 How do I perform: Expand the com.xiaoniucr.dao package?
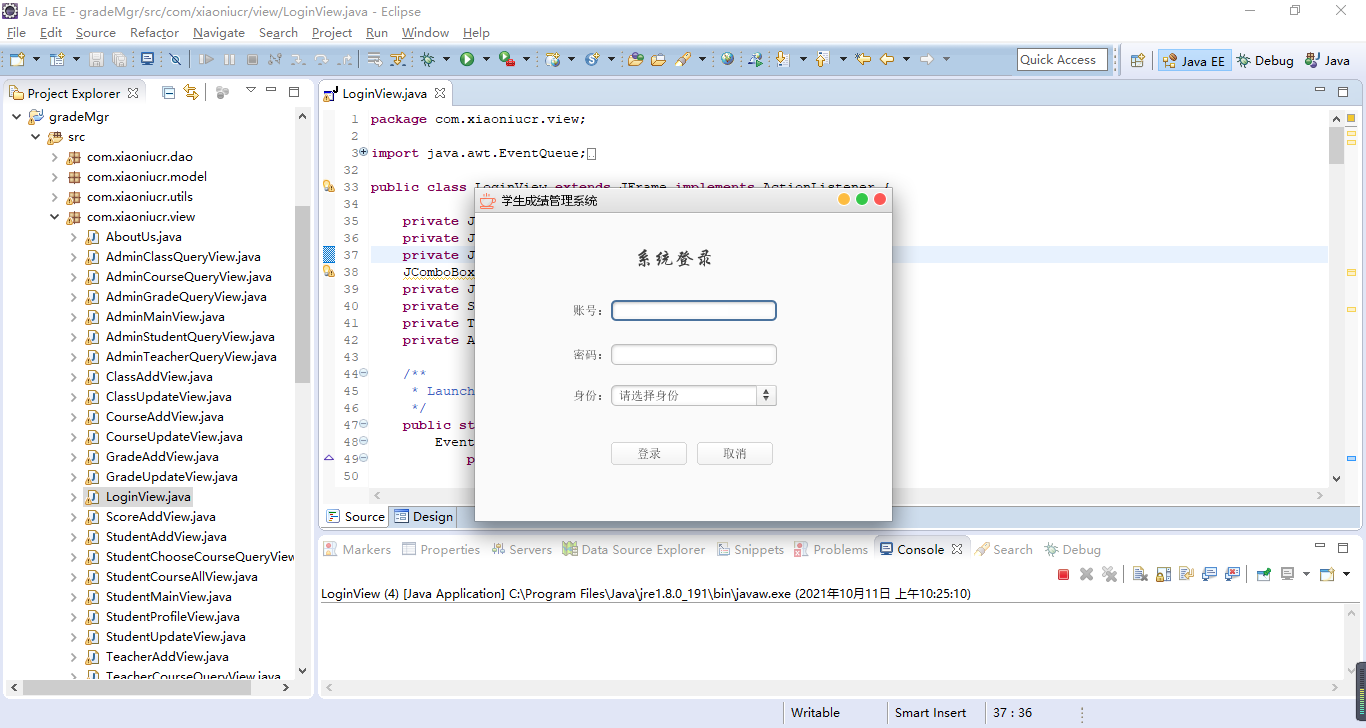[x=55, y=157]
